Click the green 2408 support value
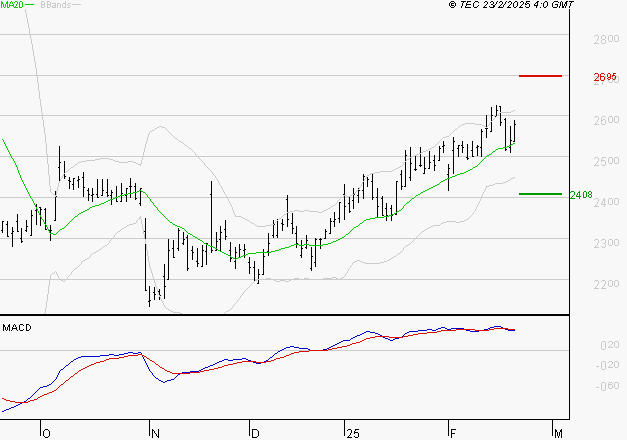 [581, 195]
